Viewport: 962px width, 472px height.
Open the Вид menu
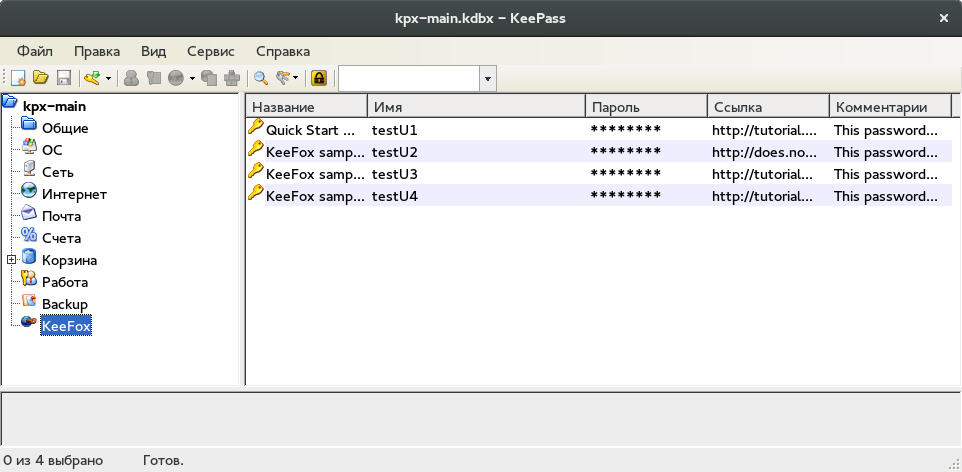click(153, 52)
